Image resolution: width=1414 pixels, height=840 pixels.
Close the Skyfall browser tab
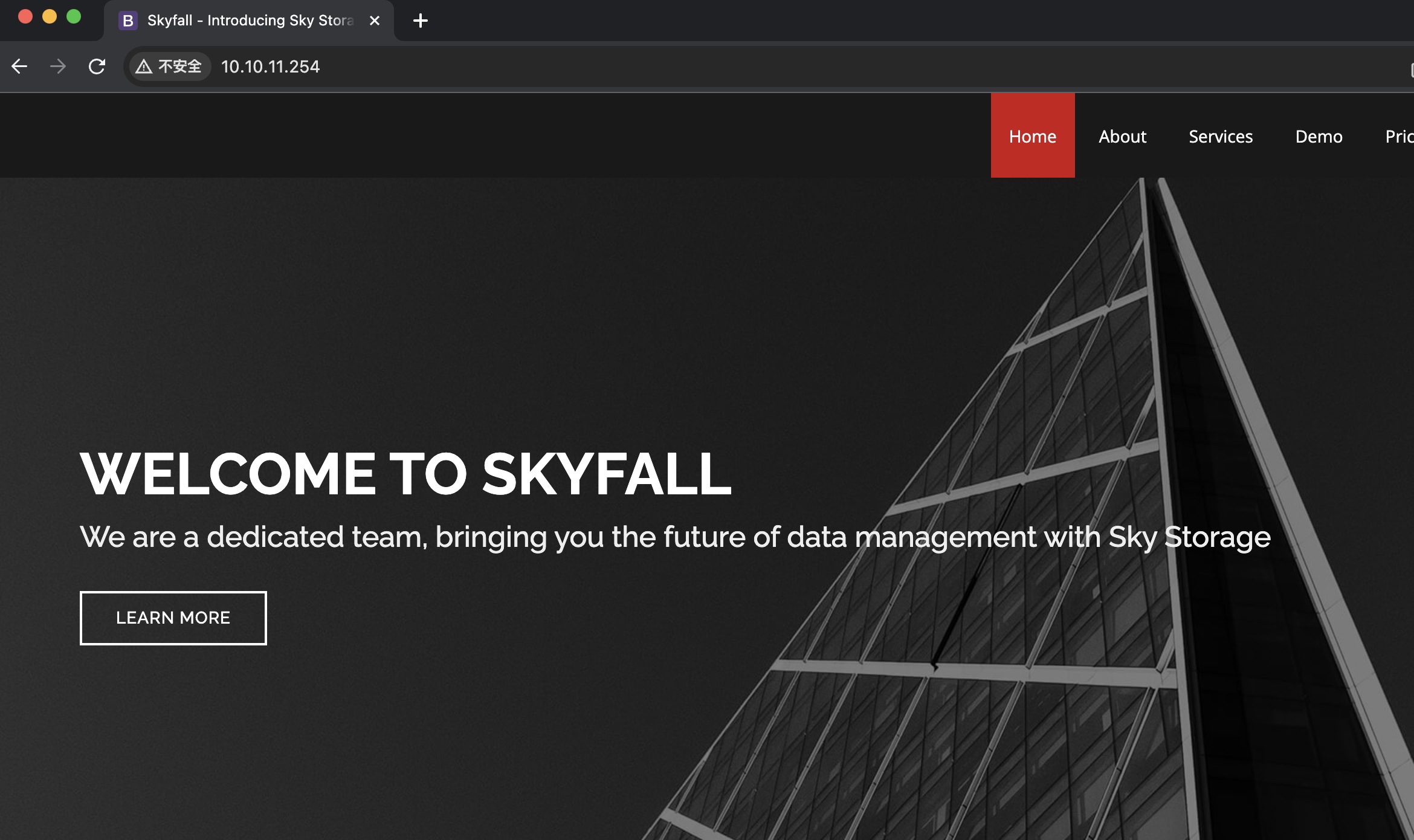375,21
